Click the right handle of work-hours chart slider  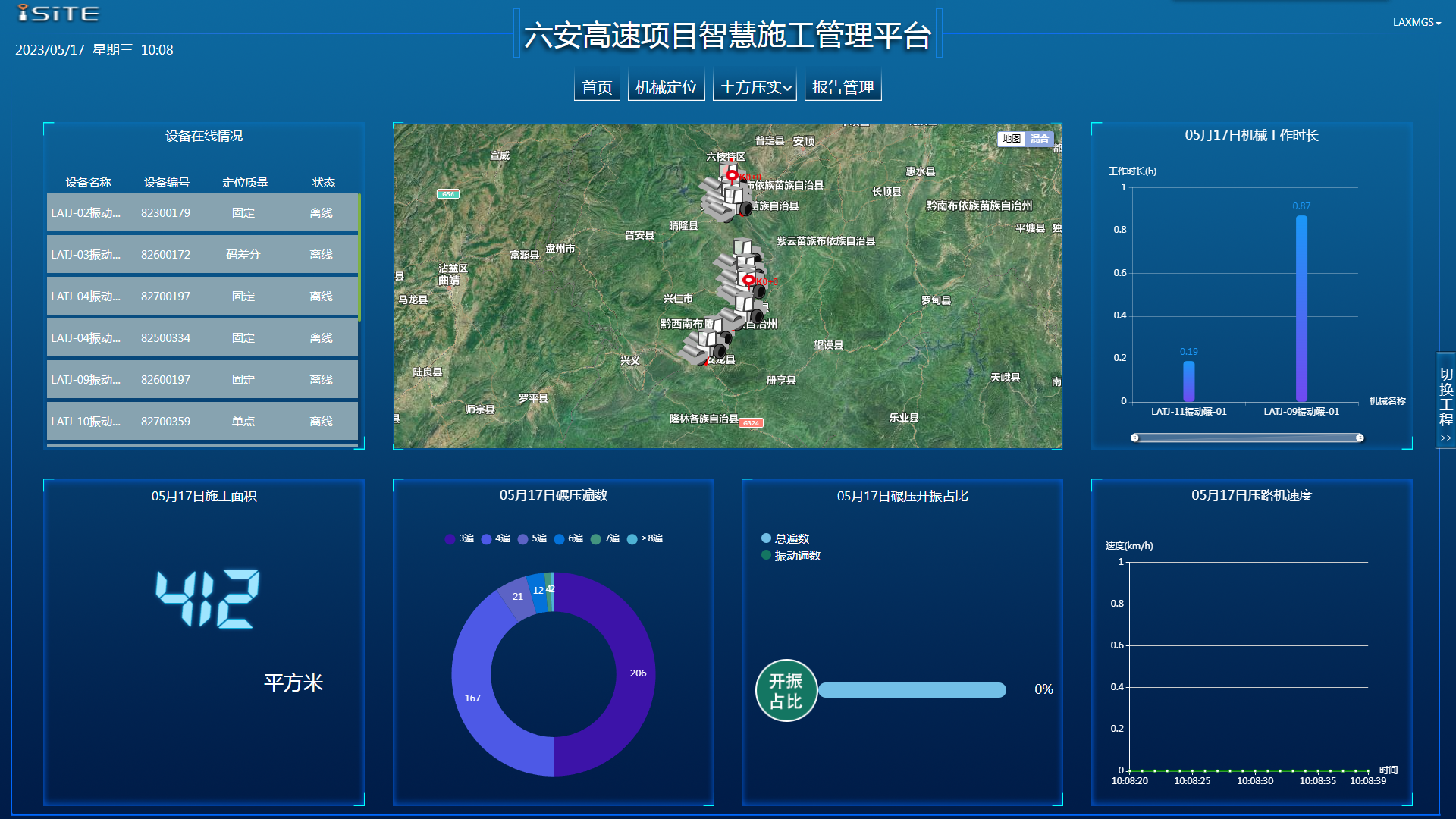pyautogui.click(x=1360, y=438)
